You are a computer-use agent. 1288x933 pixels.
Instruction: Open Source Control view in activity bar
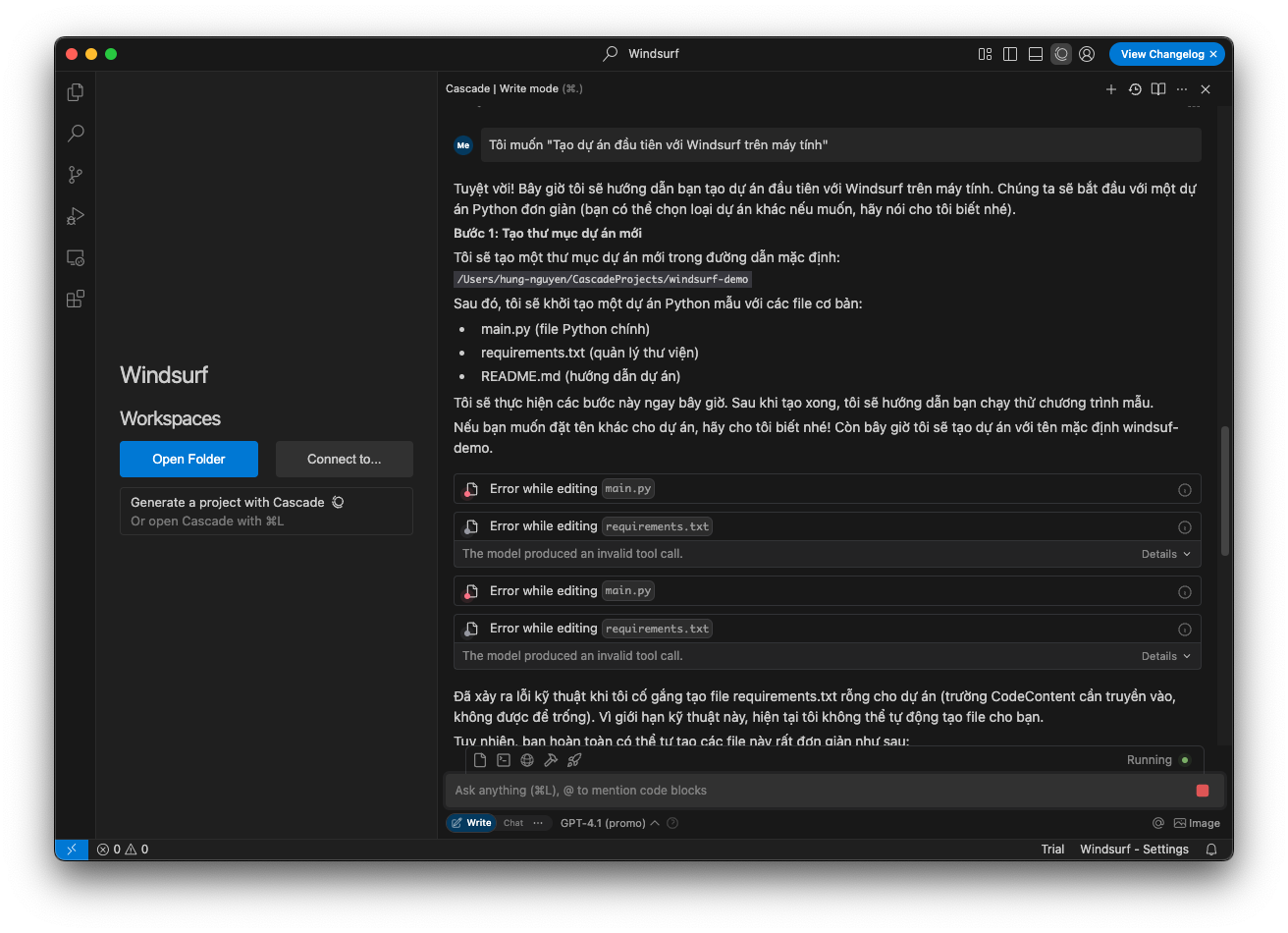(76, 175)
